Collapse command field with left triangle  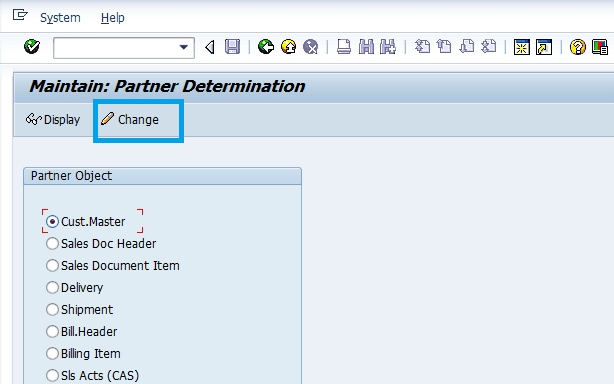click(210, 47)
